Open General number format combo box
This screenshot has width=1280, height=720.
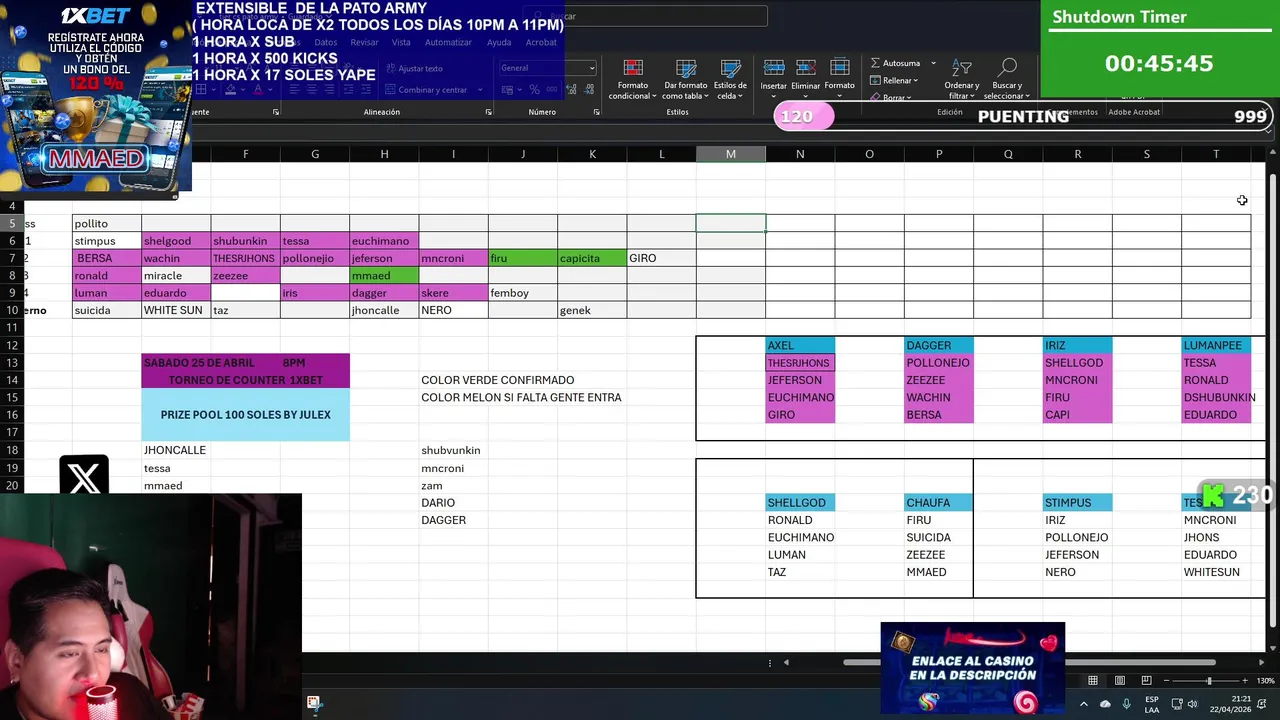[546, 68]
